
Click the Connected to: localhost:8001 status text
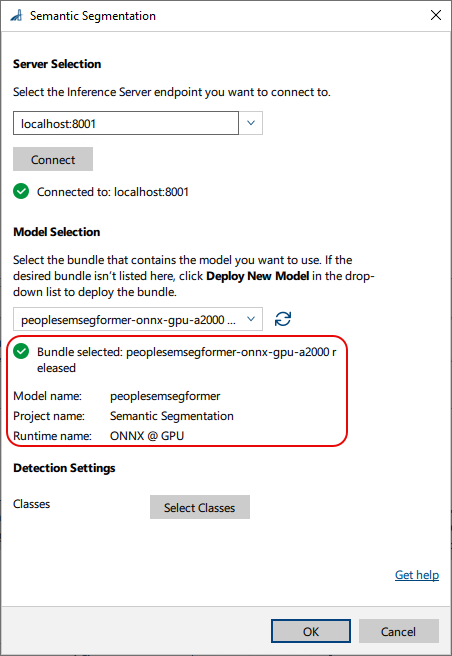tap(113, 192)
